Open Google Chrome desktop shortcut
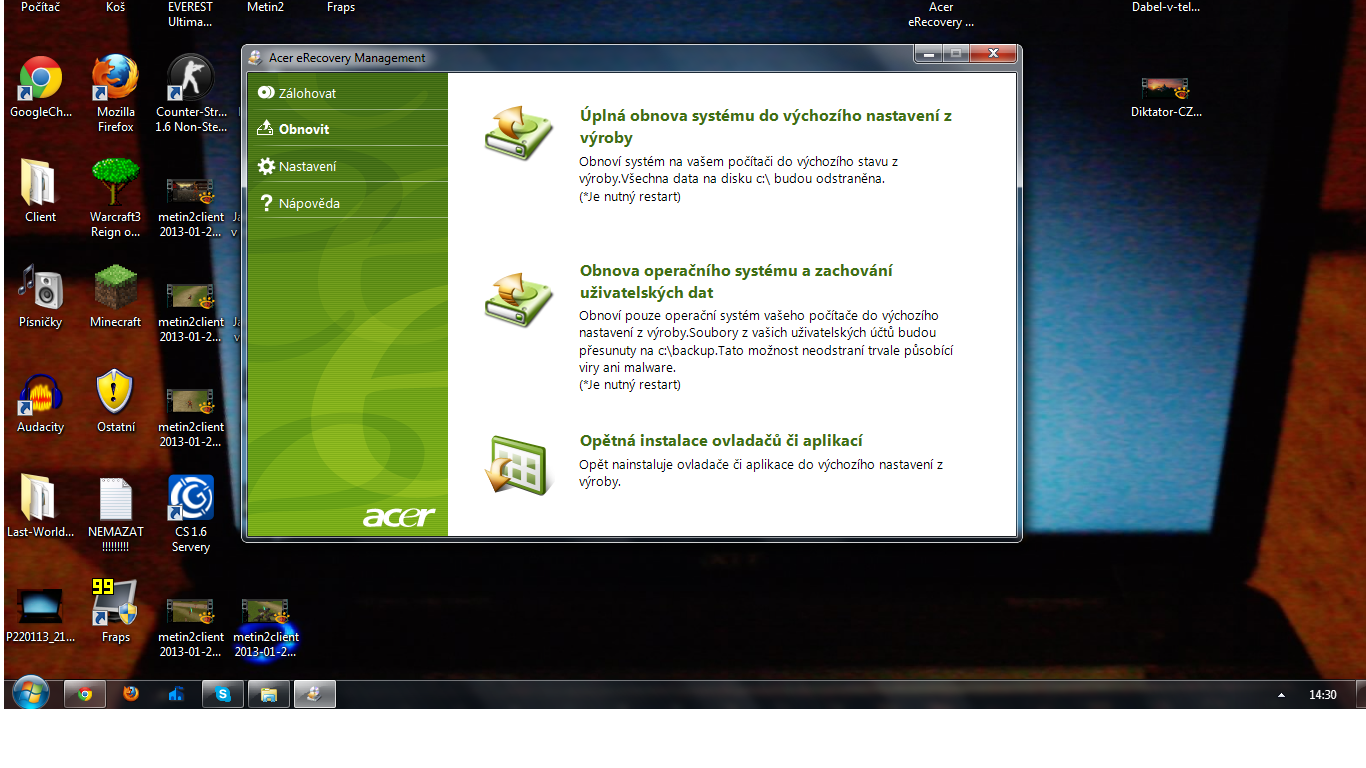Viewport: 1366px width, 768px height. pyautogui.click(x=41, y=88)
